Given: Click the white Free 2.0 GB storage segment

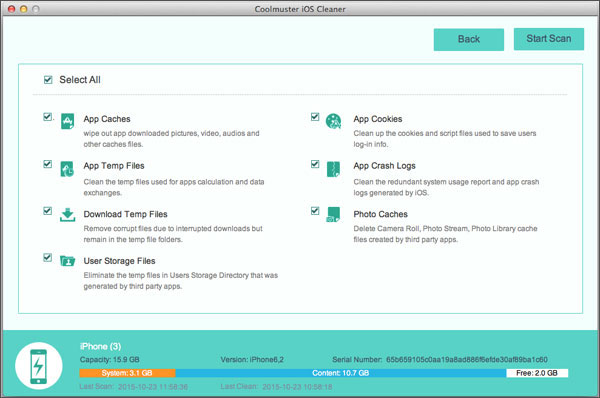Looking at the screenshot, I should pos(537,373).
